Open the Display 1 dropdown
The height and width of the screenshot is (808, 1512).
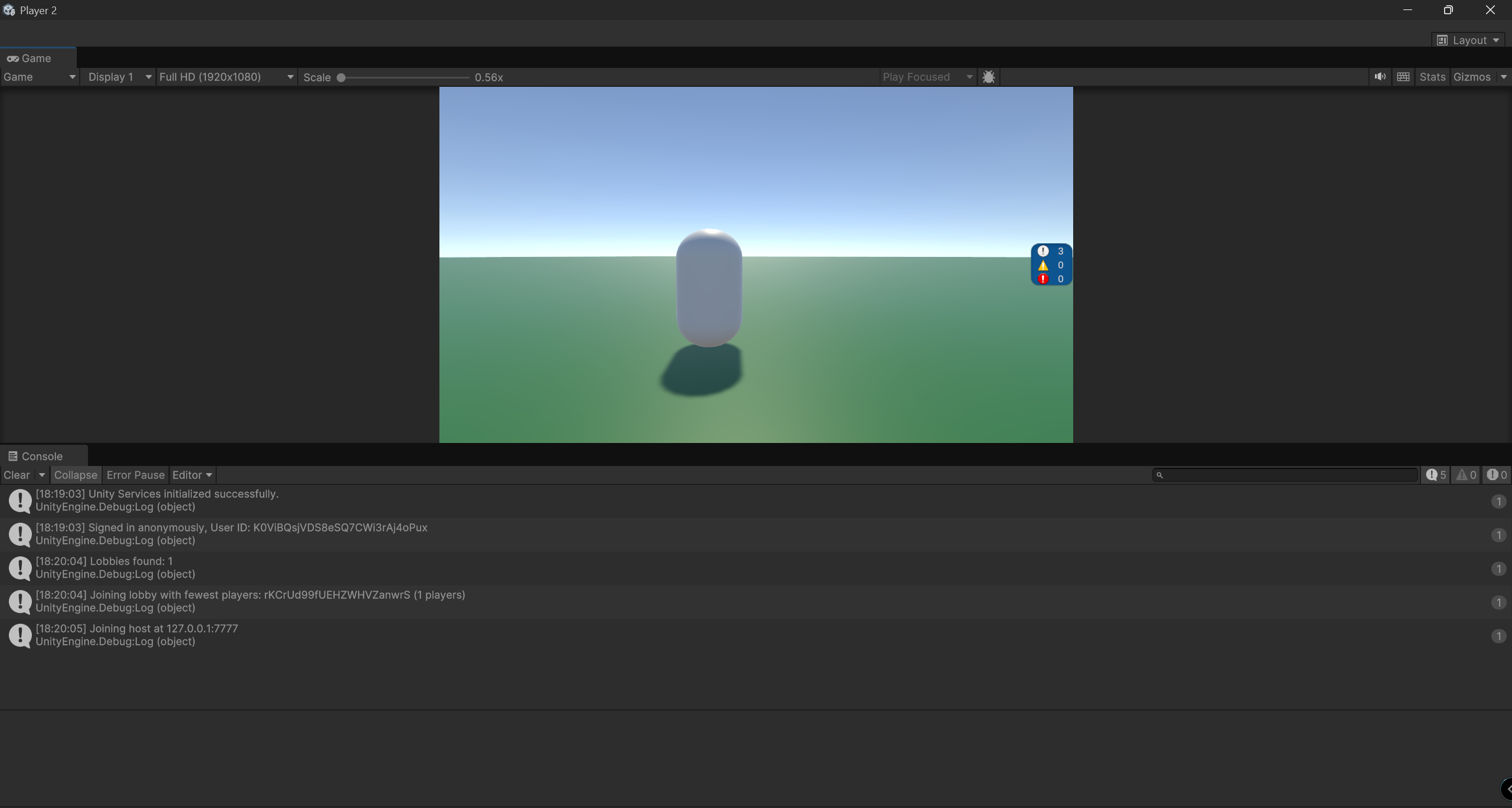[x=118, y=77]
